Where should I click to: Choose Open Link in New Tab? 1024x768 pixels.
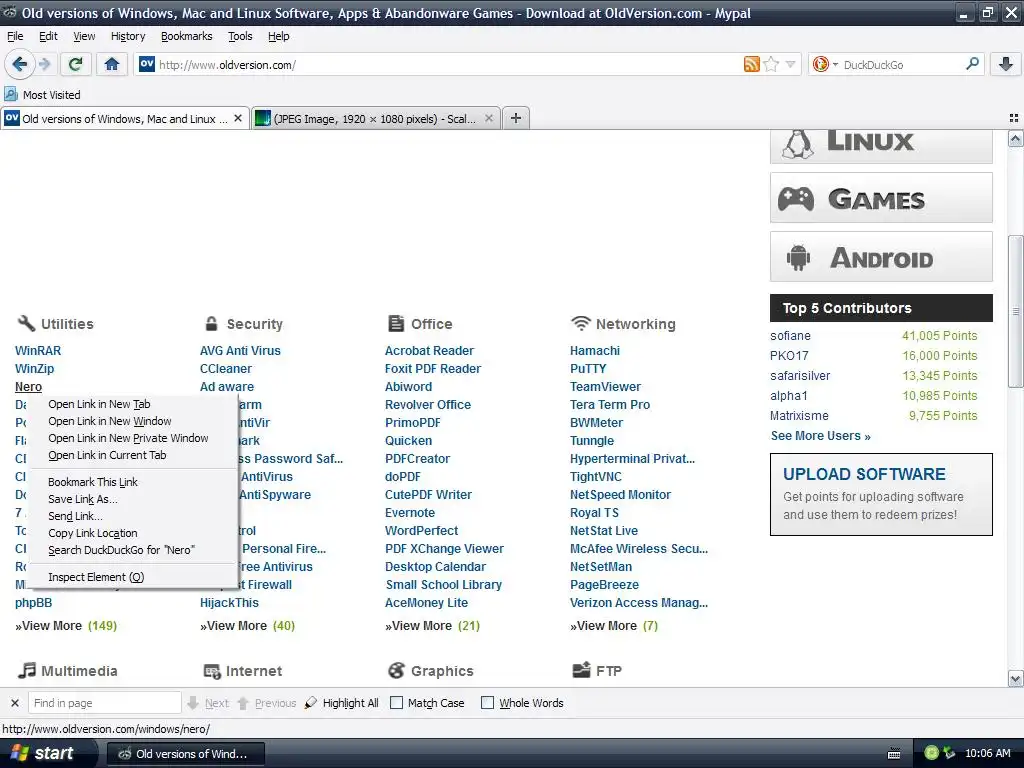click(99, 404)
